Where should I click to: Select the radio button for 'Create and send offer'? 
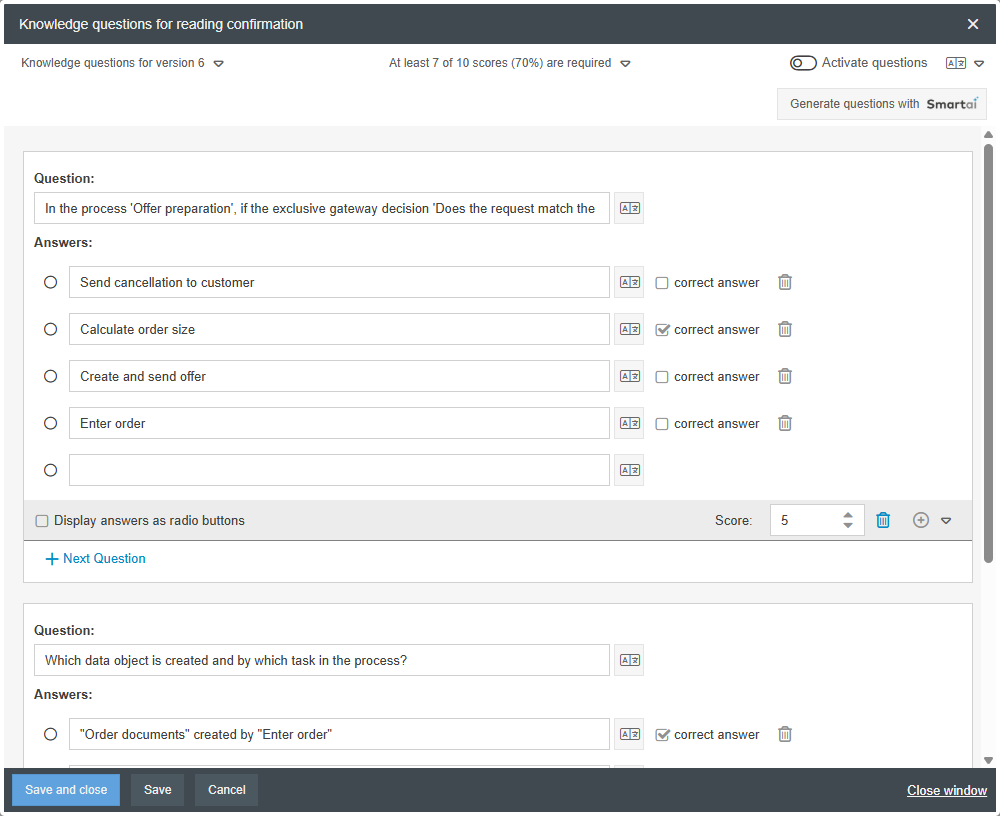(x=50, y=376)
